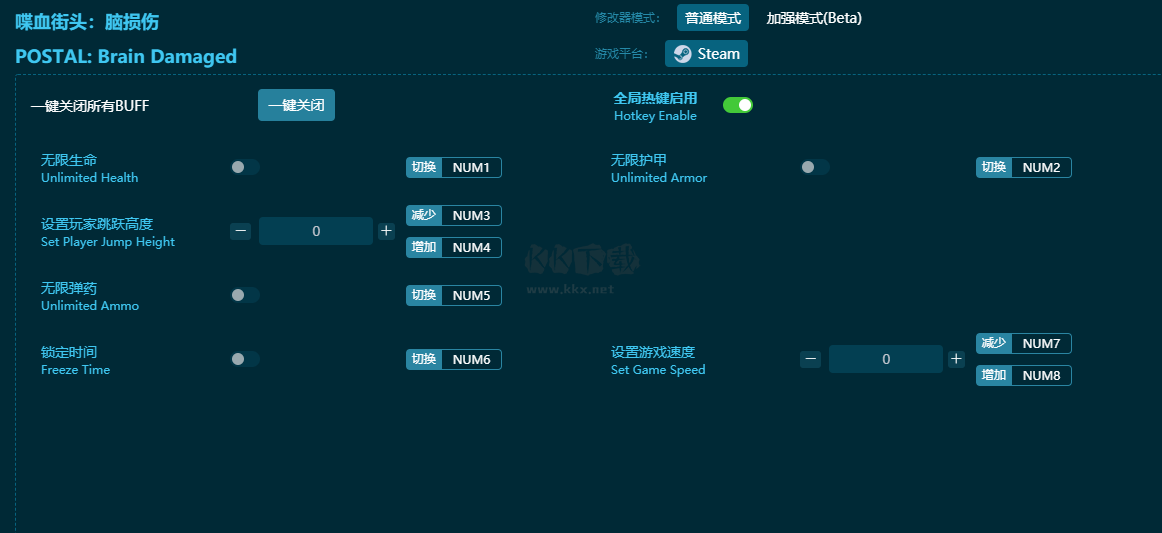Click the Unlimited Health label
Image resolution: width=1162 pixels, height=533 pixels.
90,178
